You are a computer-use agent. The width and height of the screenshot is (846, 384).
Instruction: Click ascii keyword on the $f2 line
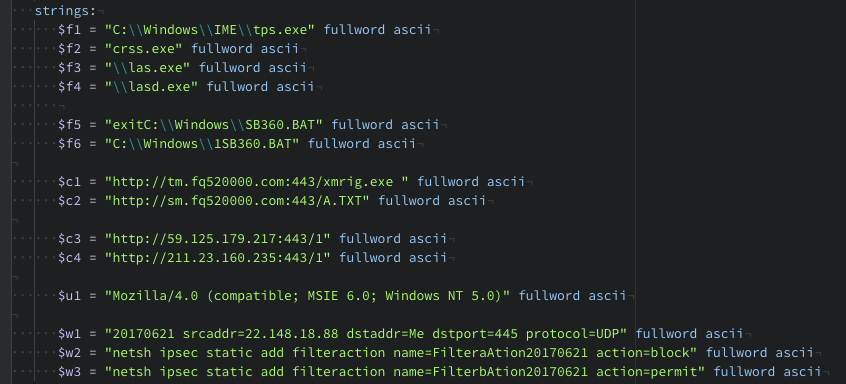click(279, 49)
